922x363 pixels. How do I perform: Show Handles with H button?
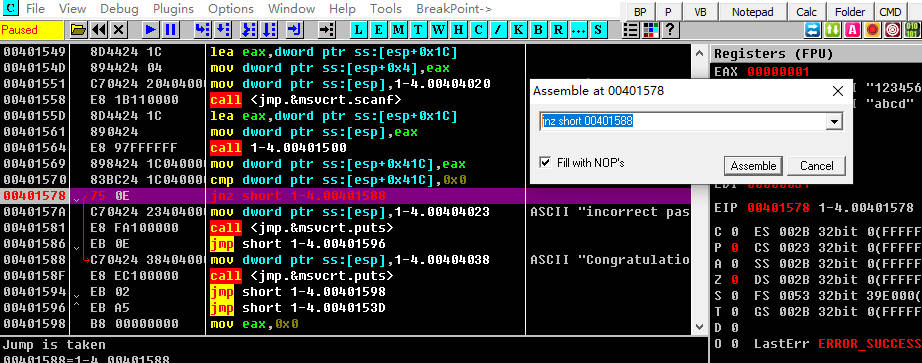pyautogui.click(x=459, y=29)
